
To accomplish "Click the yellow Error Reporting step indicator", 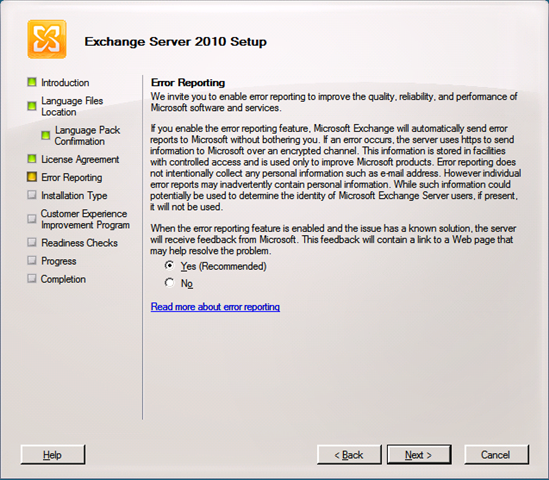I will pyautogui.click(x=32, y=177).
